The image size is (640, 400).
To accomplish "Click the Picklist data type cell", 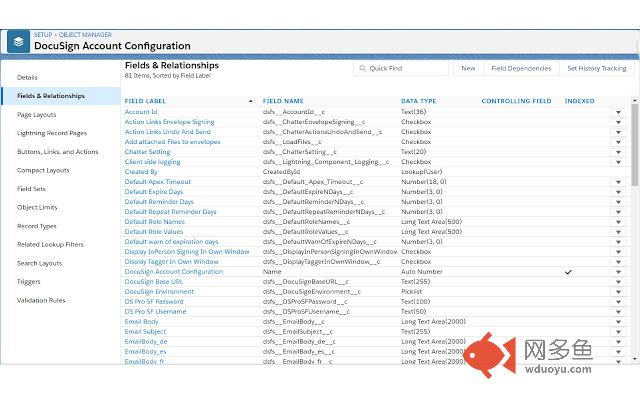I will click(x=411, y=292).
